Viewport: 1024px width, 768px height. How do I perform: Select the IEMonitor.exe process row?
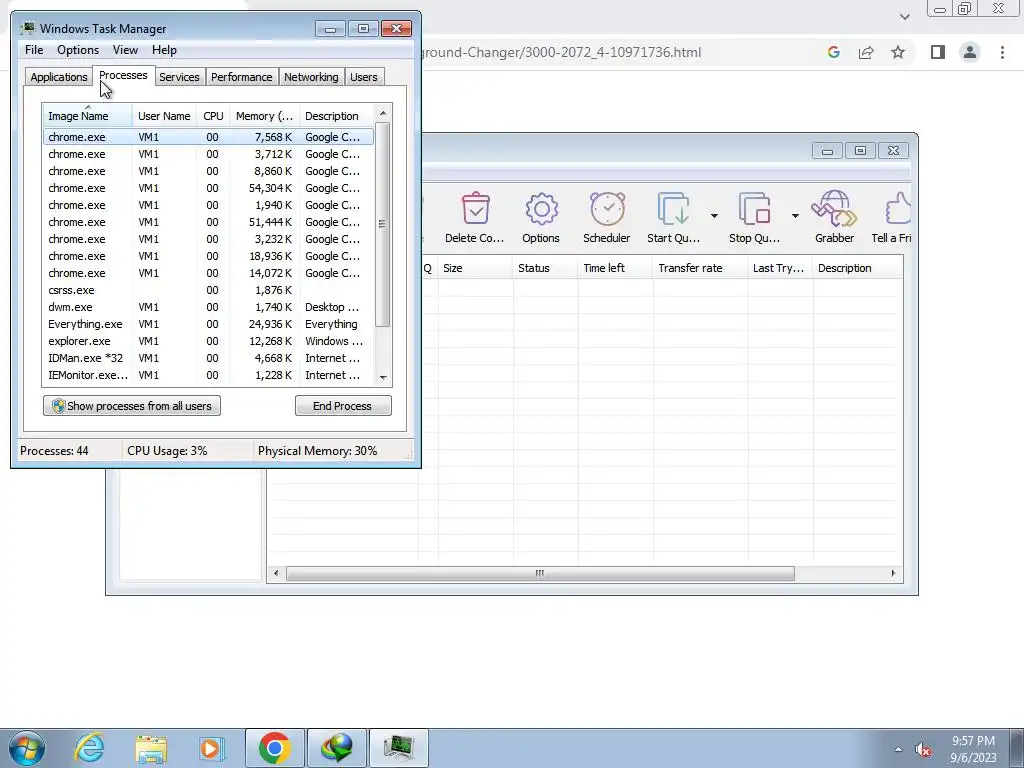coord(208,375)
